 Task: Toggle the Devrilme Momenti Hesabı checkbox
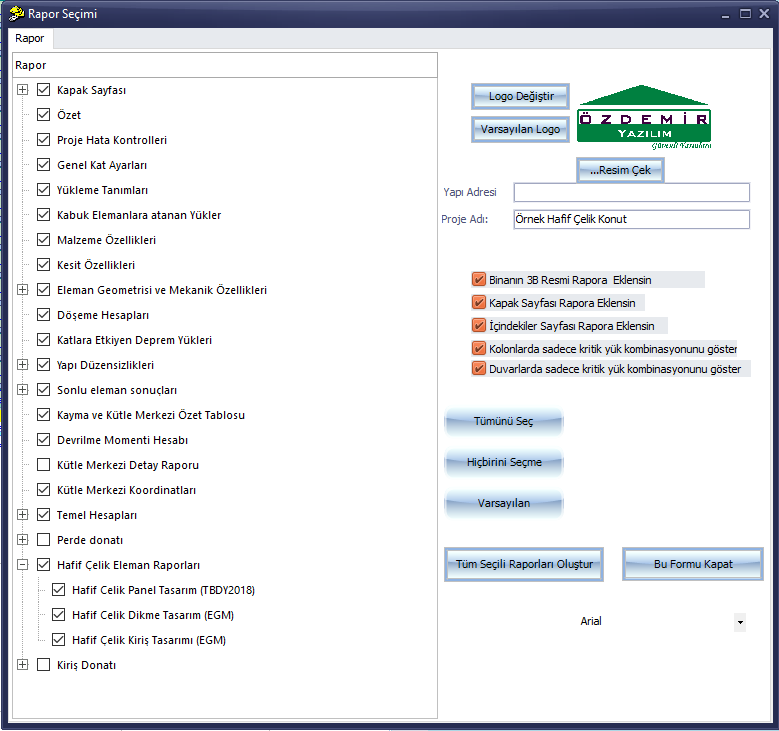(x=44, y=440)
